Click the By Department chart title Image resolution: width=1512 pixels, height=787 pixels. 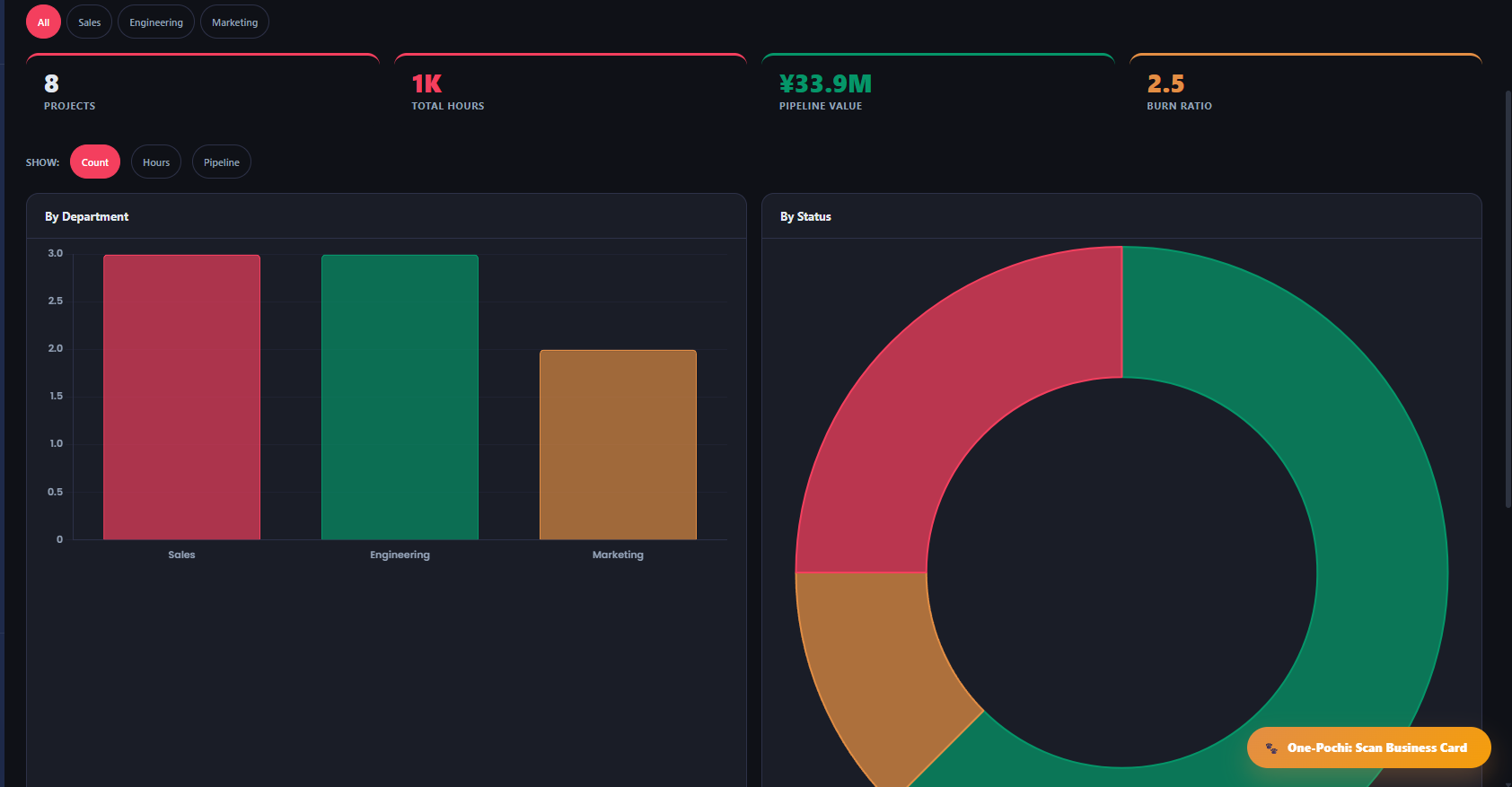[x=86, y=216]
